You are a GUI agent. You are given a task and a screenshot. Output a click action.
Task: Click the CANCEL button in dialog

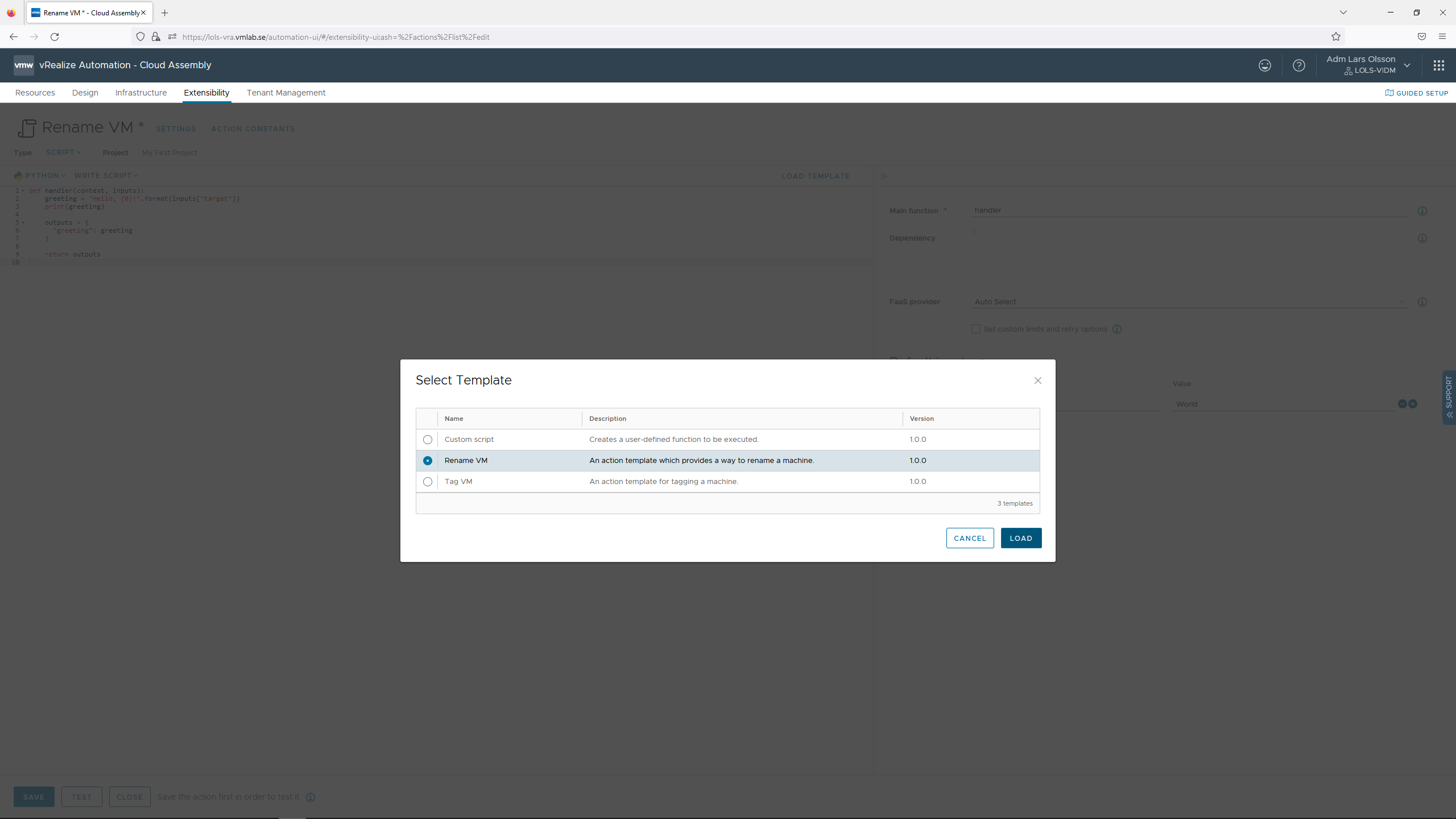coord(970,538)
